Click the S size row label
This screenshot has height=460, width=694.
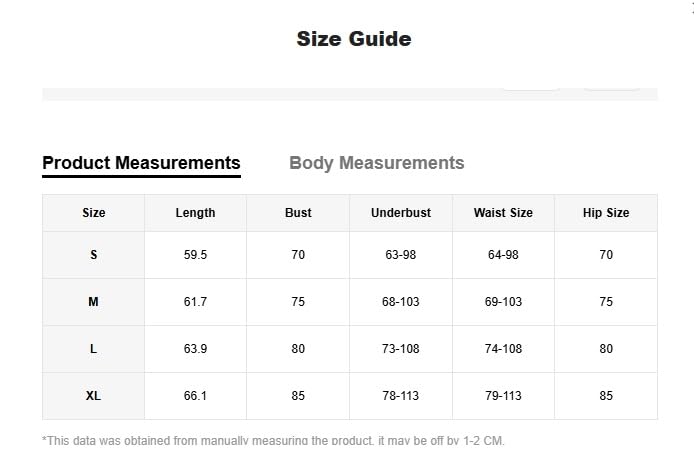[93, 255]
